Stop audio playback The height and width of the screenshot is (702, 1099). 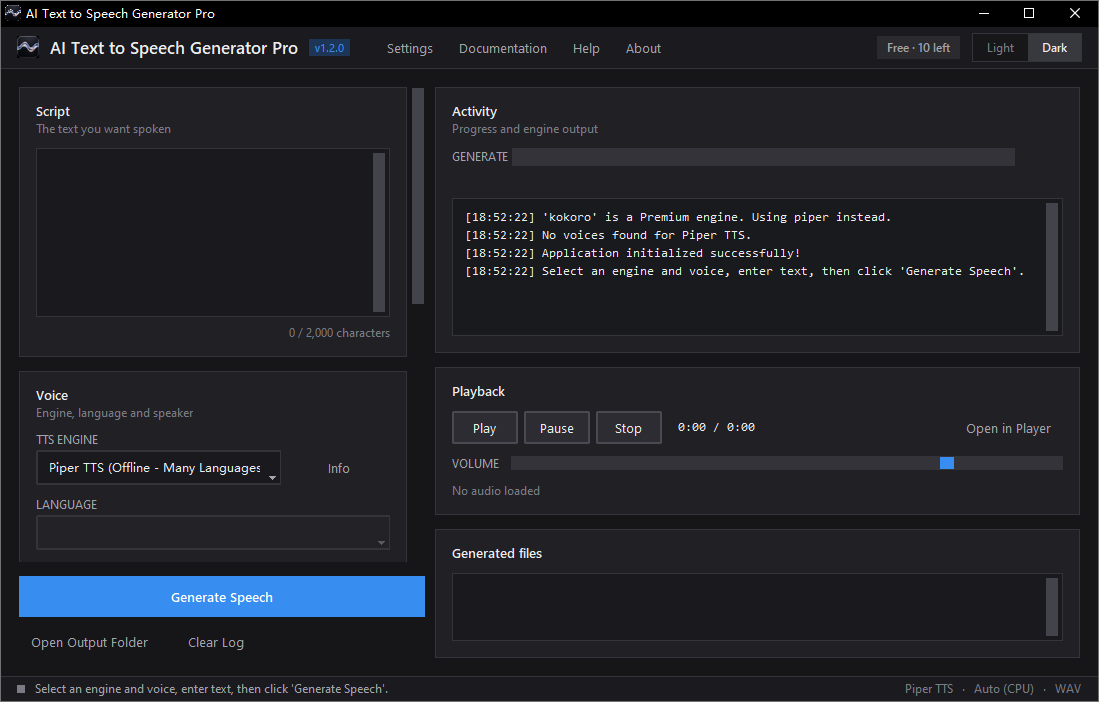628,428
